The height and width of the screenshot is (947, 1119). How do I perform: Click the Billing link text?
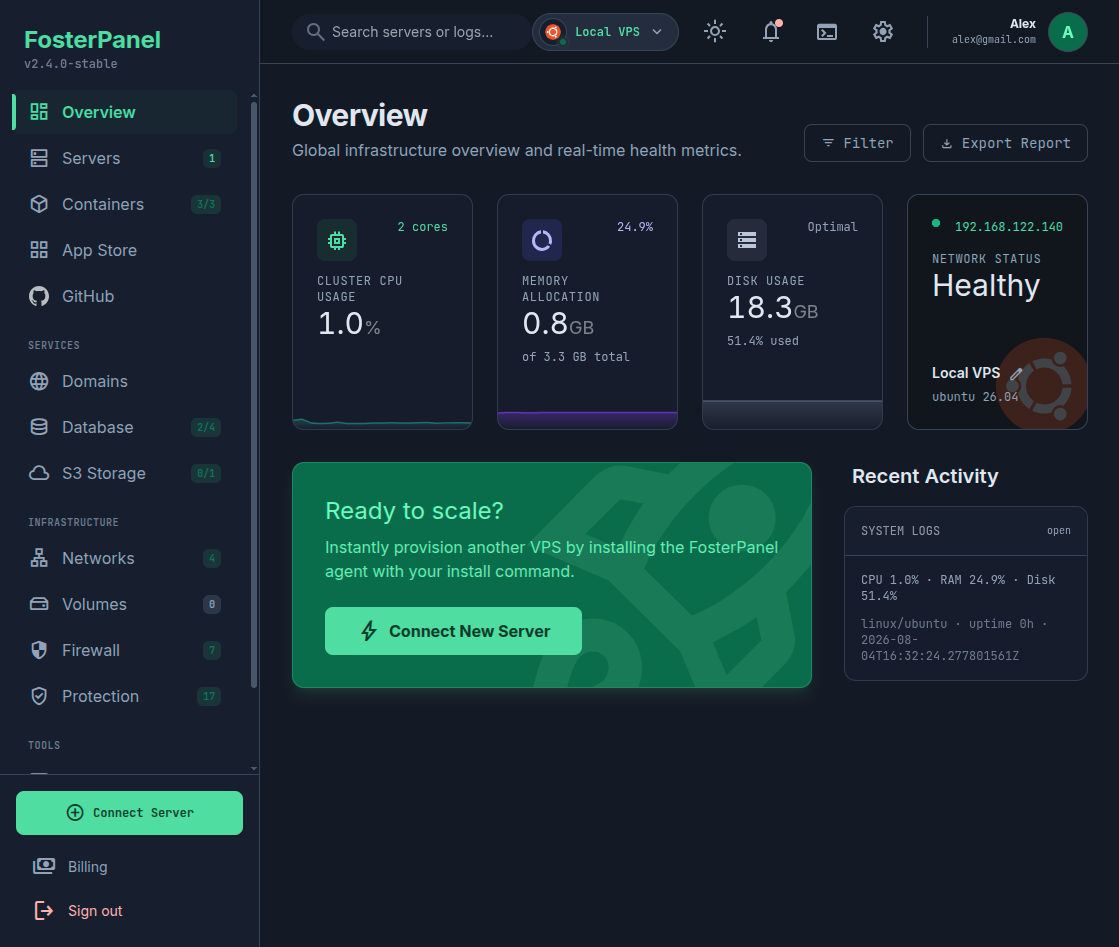(88, 866)
